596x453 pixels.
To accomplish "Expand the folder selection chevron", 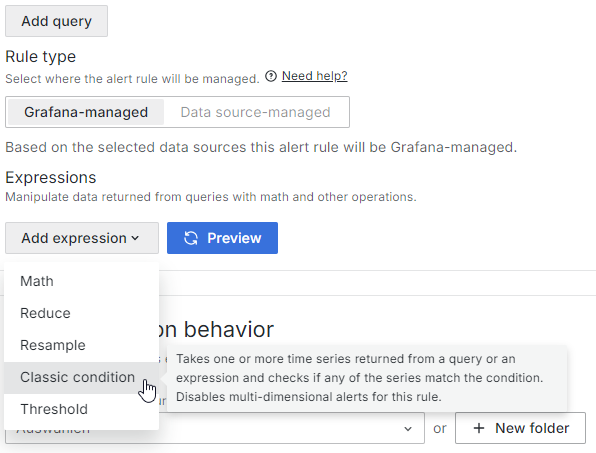I will [408, 429].
